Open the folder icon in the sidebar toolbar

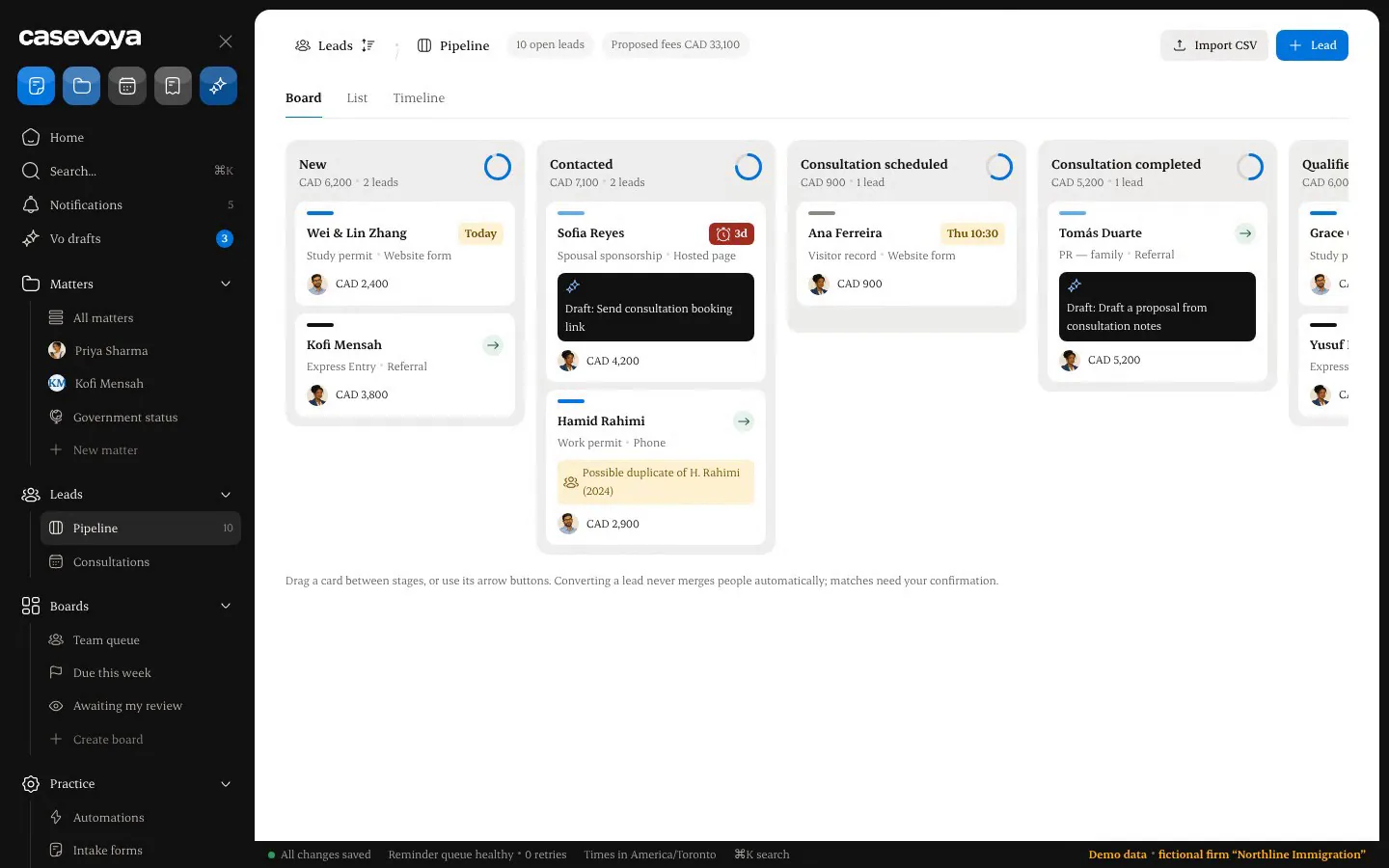(x=82, y=86)
